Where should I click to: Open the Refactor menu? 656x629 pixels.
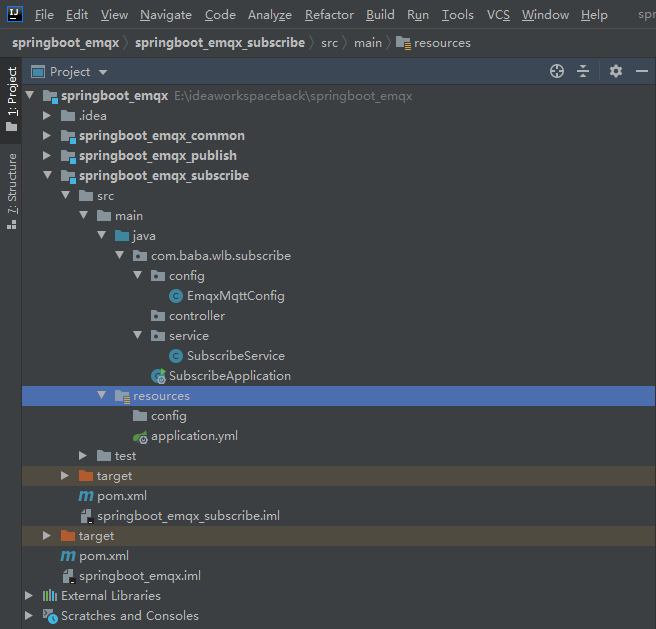tap(329, 15)
